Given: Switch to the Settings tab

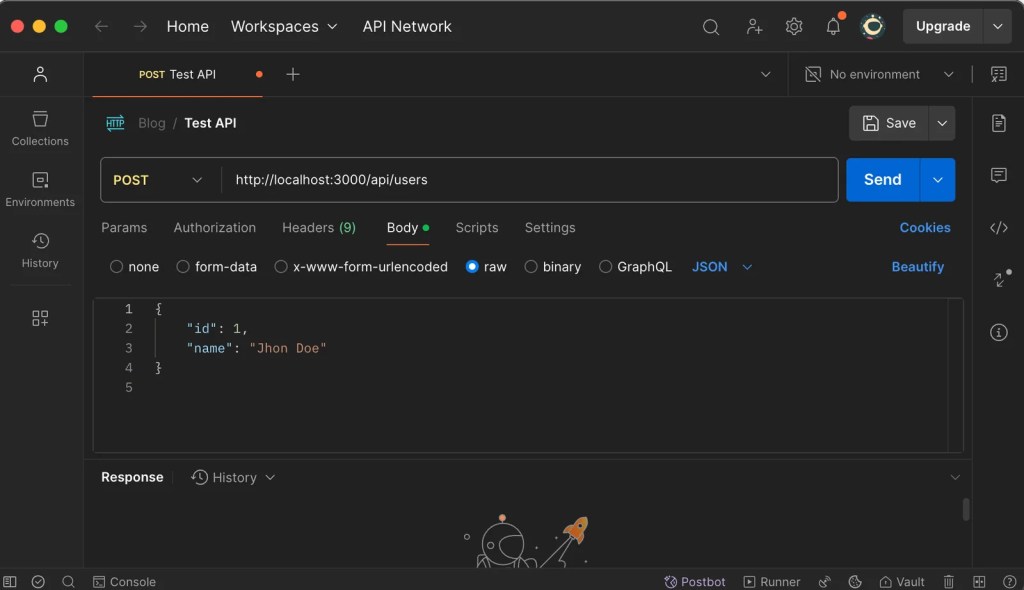Looking at the screenshot, I should (550, 227).
